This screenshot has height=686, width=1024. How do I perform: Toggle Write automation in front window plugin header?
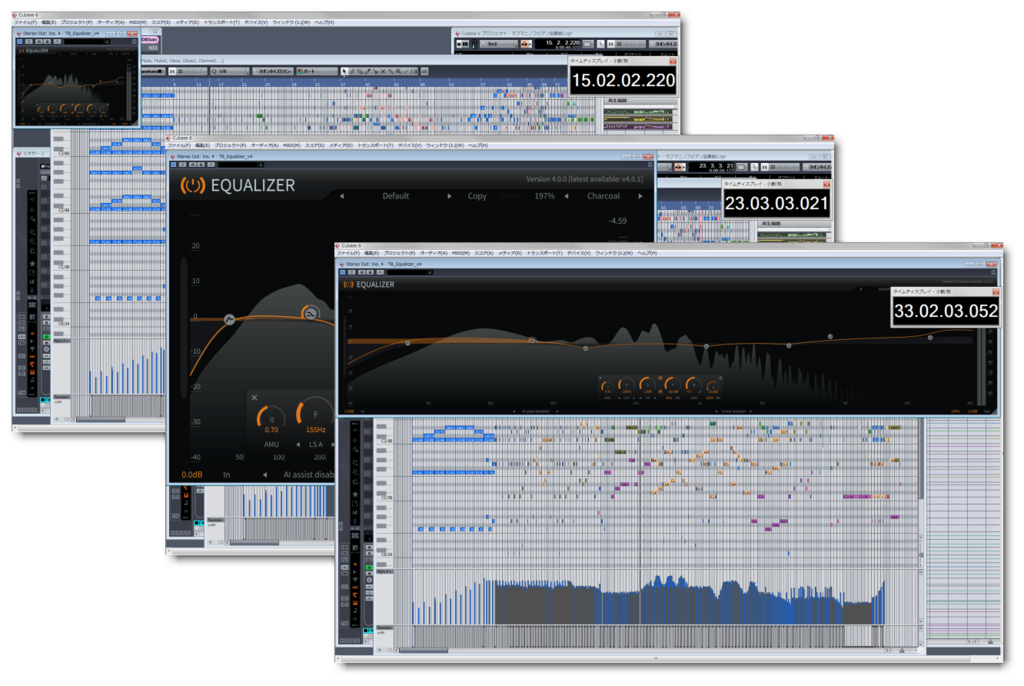(x=370, y=272)
